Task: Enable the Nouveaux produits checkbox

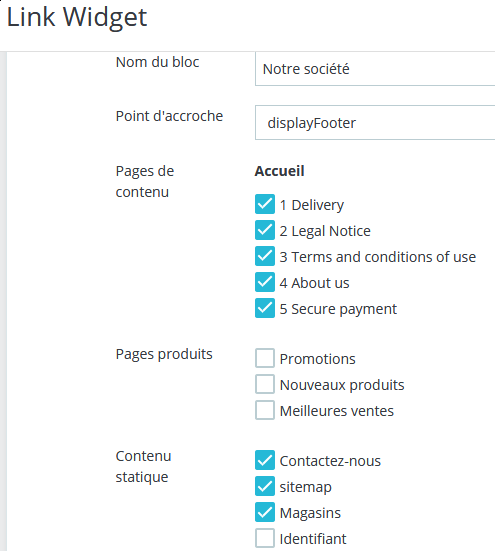Action: click(x=265, y=384)
